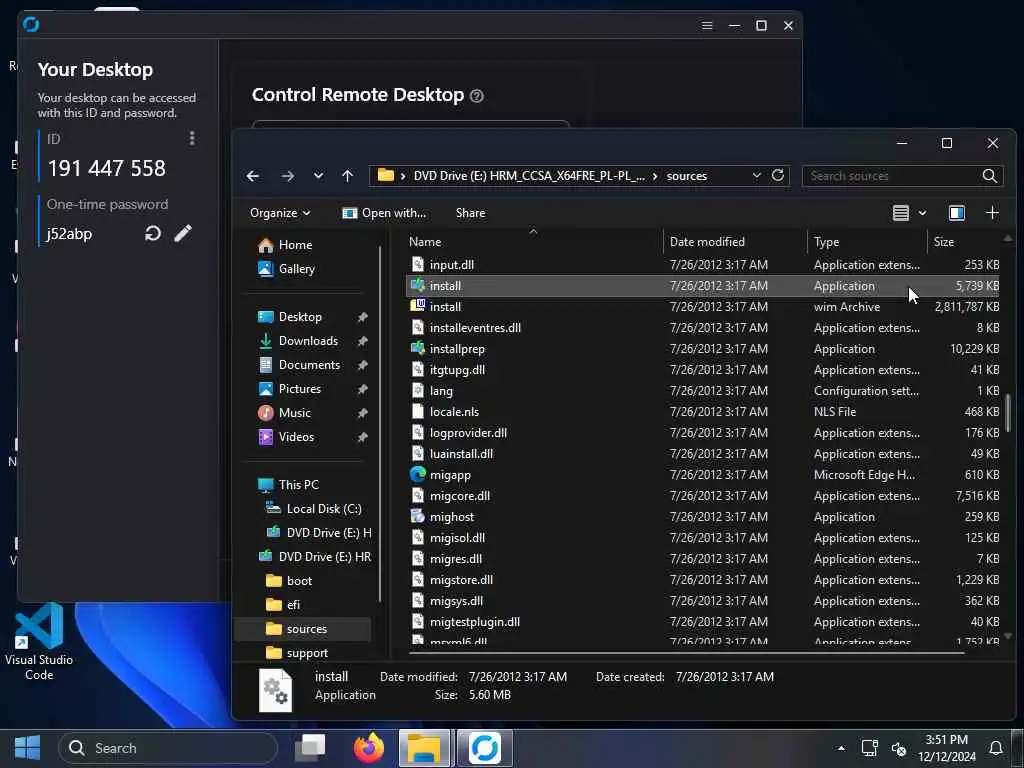Click the search magnifier in Explorer

coord(989,176)
